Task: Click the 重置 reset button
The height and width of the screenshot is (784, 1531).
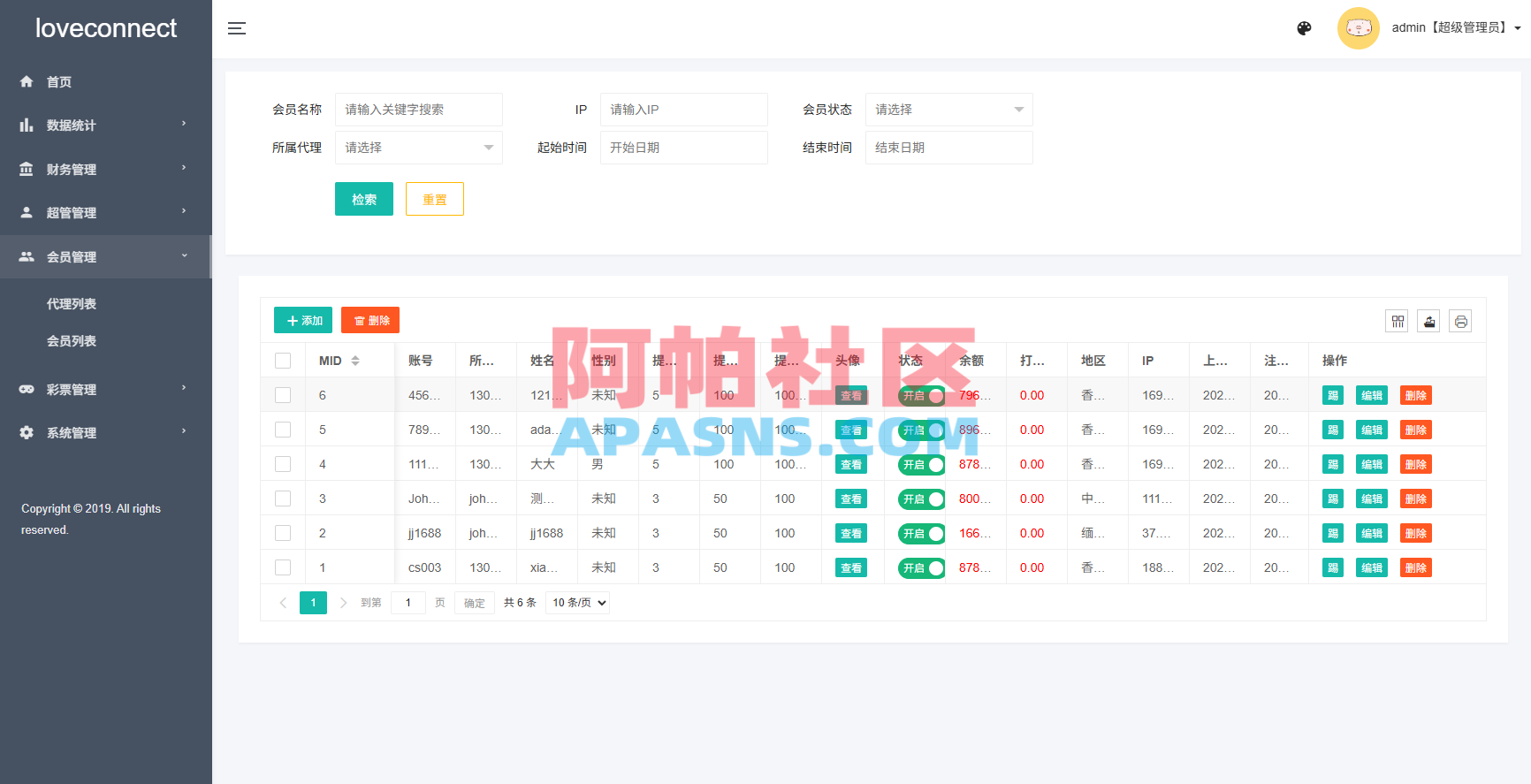Action: [435, 199]
